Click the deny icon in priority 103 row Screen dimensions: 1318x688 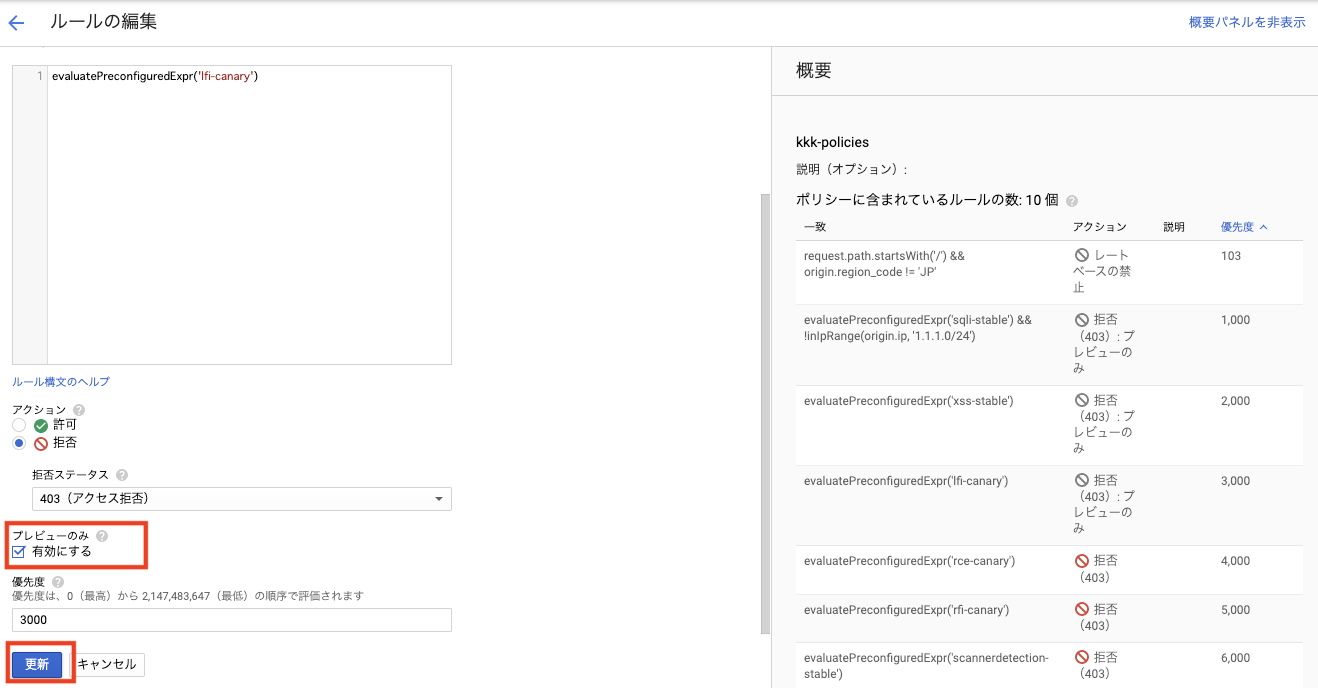1081,256
